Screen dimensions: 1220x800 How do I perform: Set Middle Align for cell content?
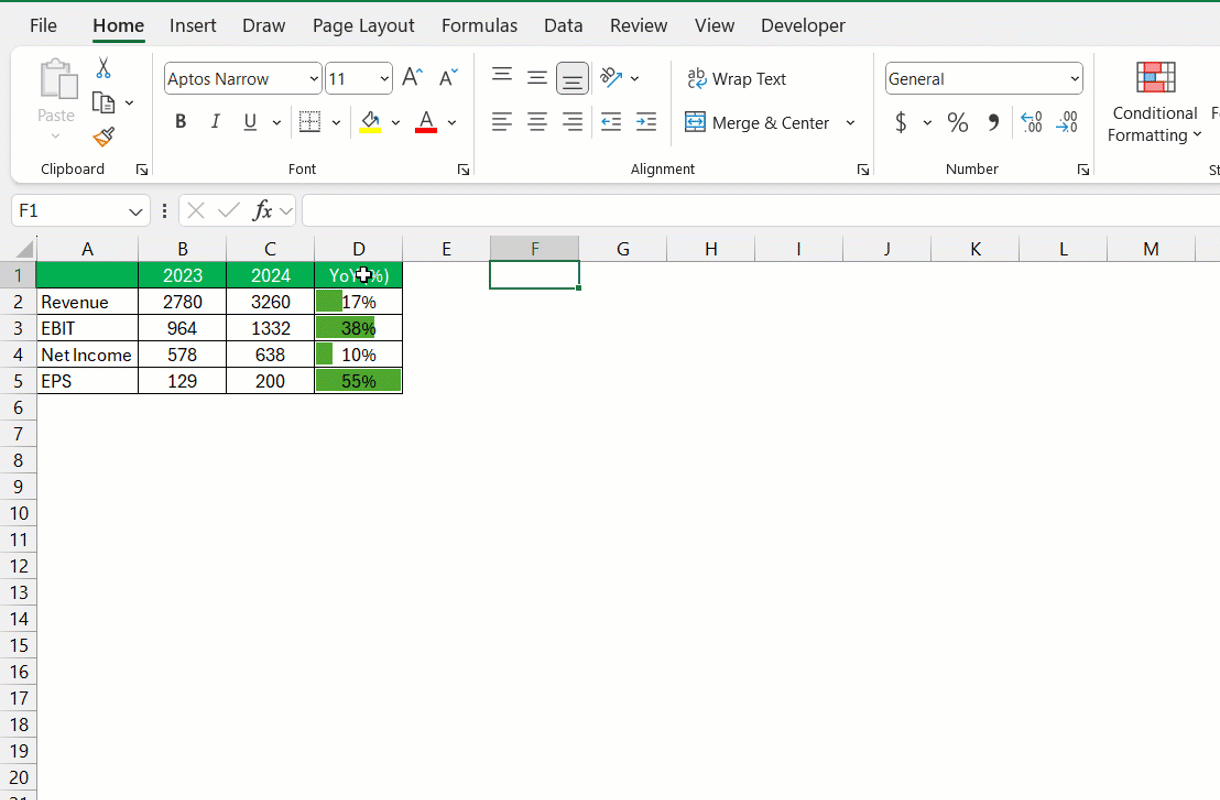click(x=537, y=78)
